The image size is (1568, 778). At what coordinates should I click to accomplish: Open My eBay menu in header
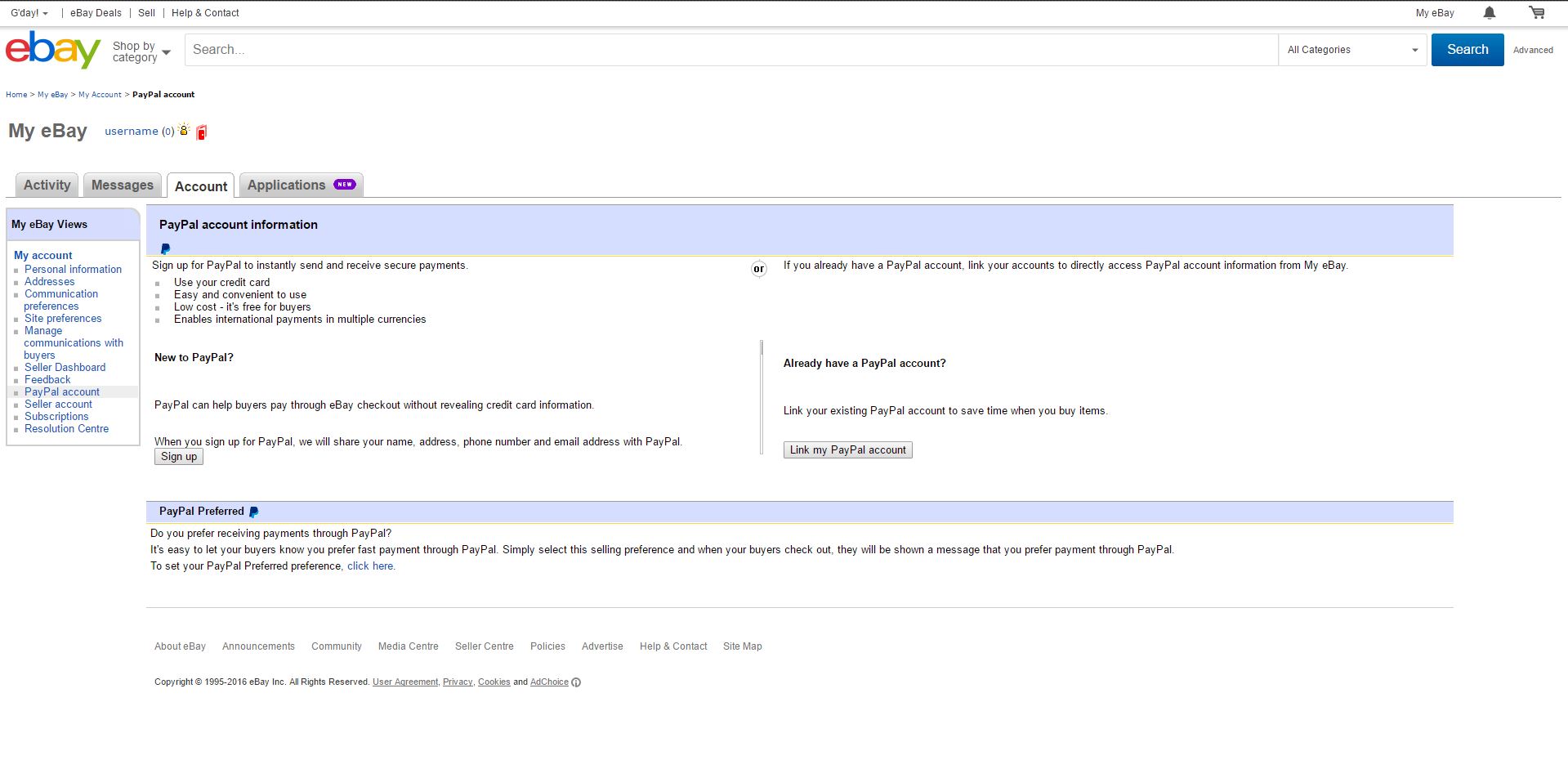click(1435, 13)
